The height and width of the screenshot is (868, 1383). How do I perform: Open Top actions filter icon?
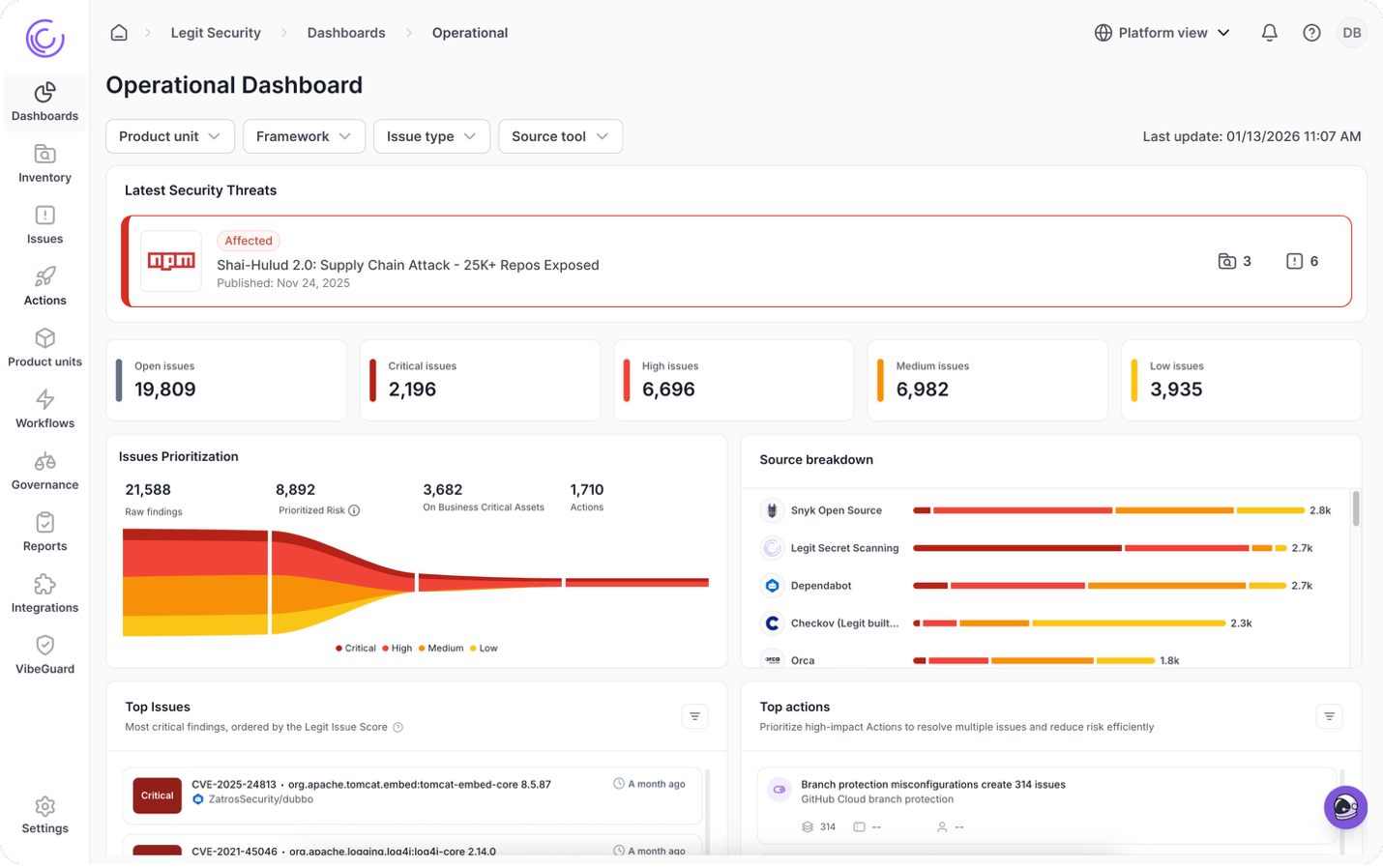coord(1329,716)
